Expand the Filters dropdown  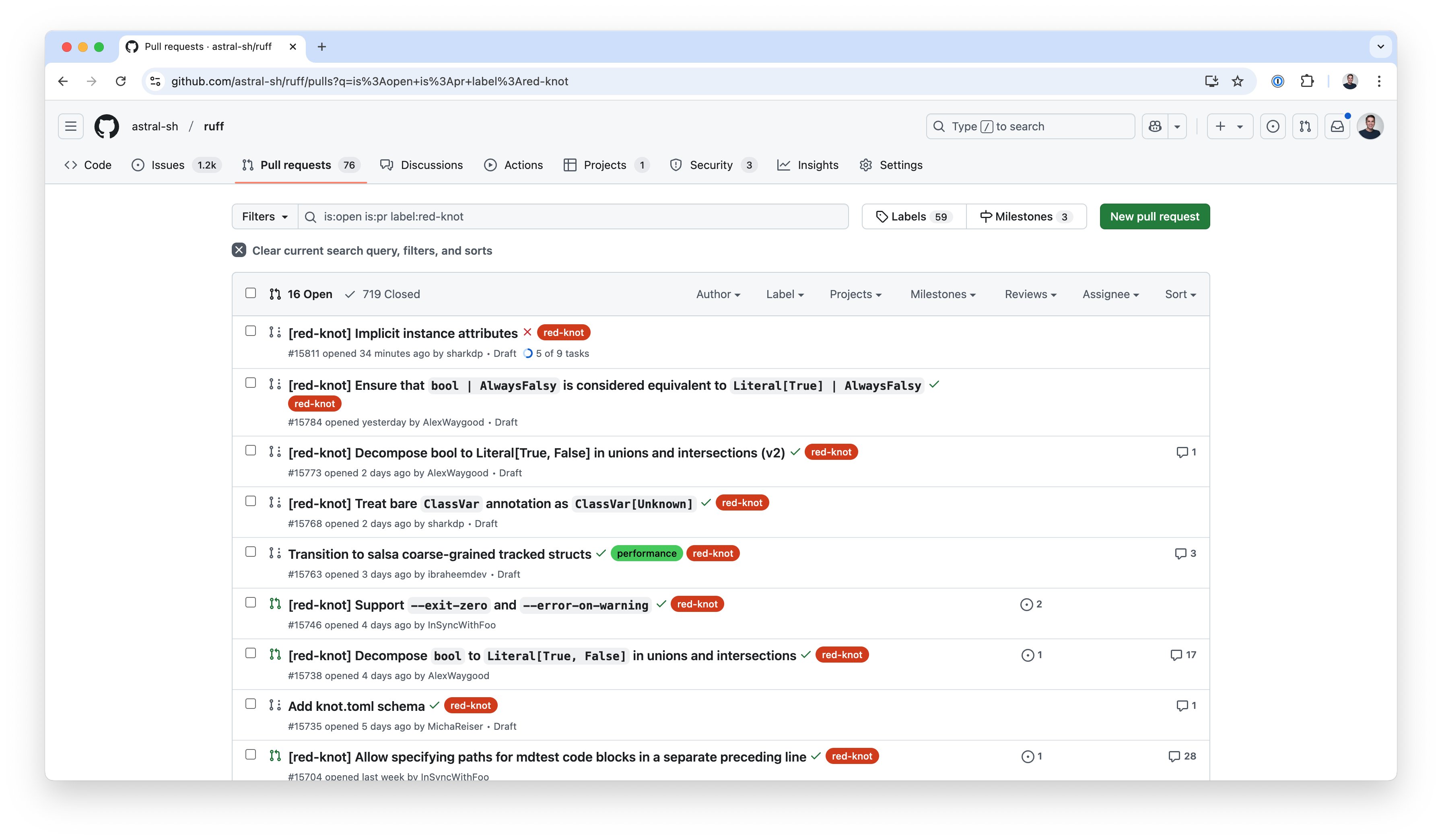click(264, 216)
